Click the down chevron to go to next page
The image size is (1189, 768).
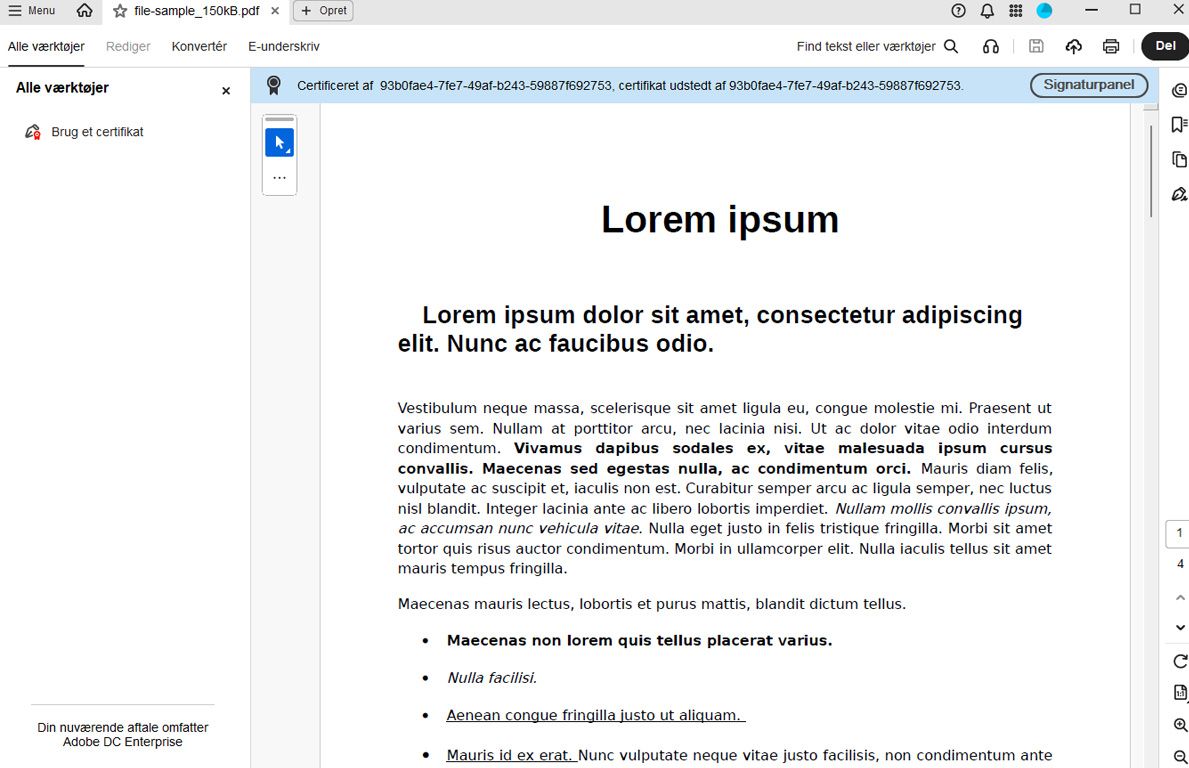click(x=1180, y=627)
